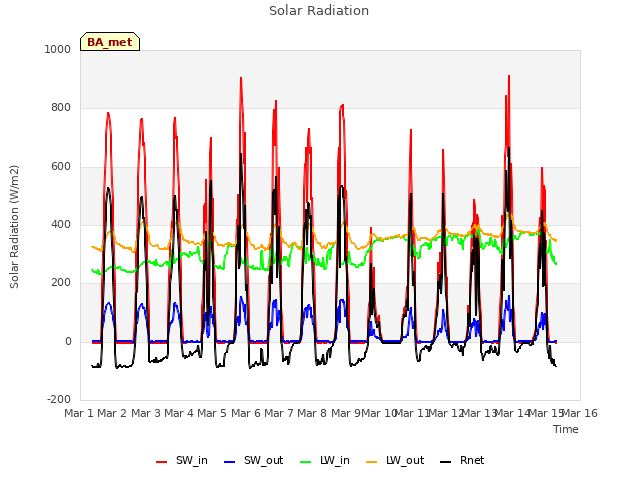The image size is (640, 480).
Task: Click the -200 y-axis tick label
Action: (x=59, y=399)
